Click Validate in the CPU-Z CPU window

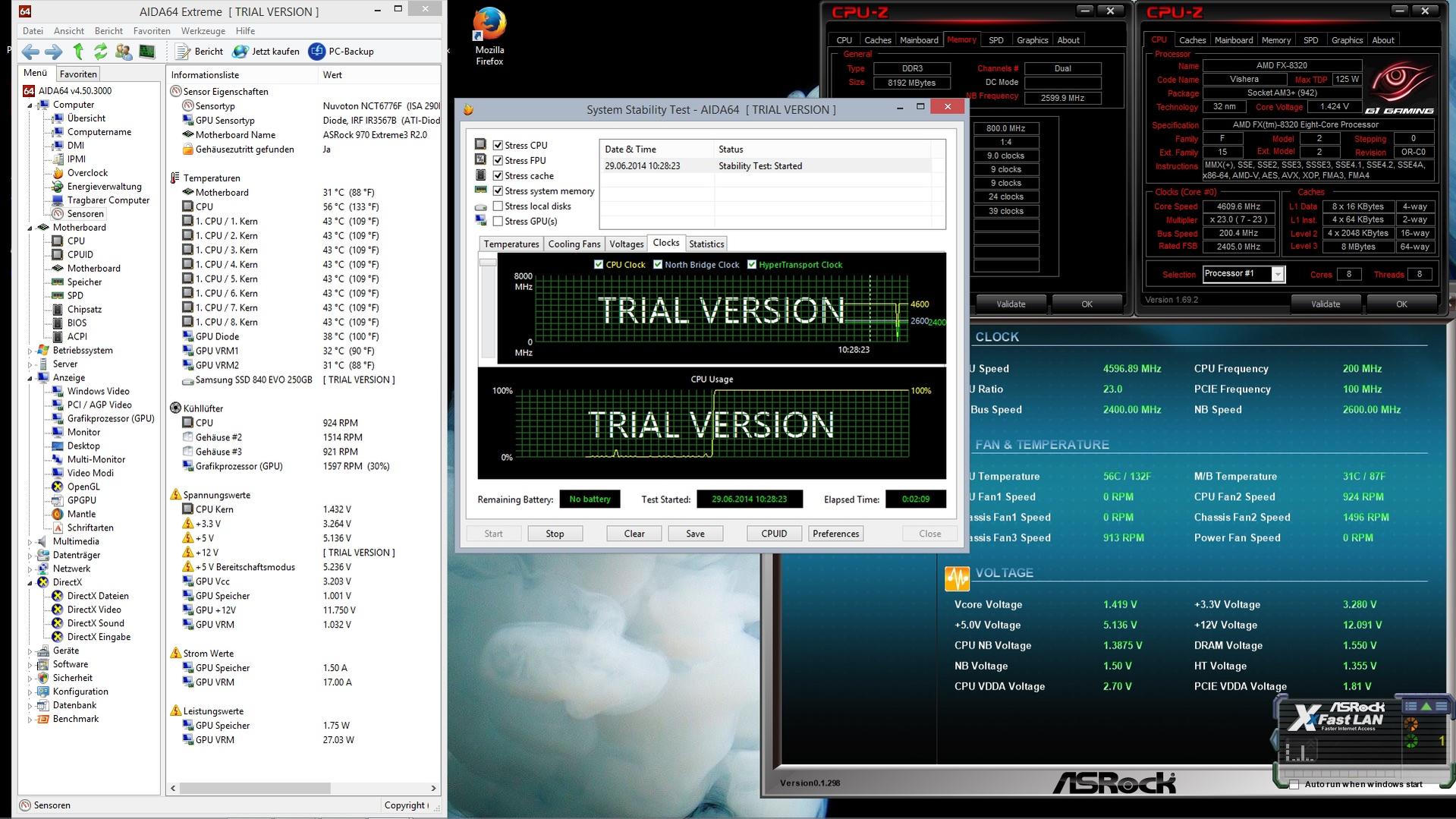[x=1325, y=304]
